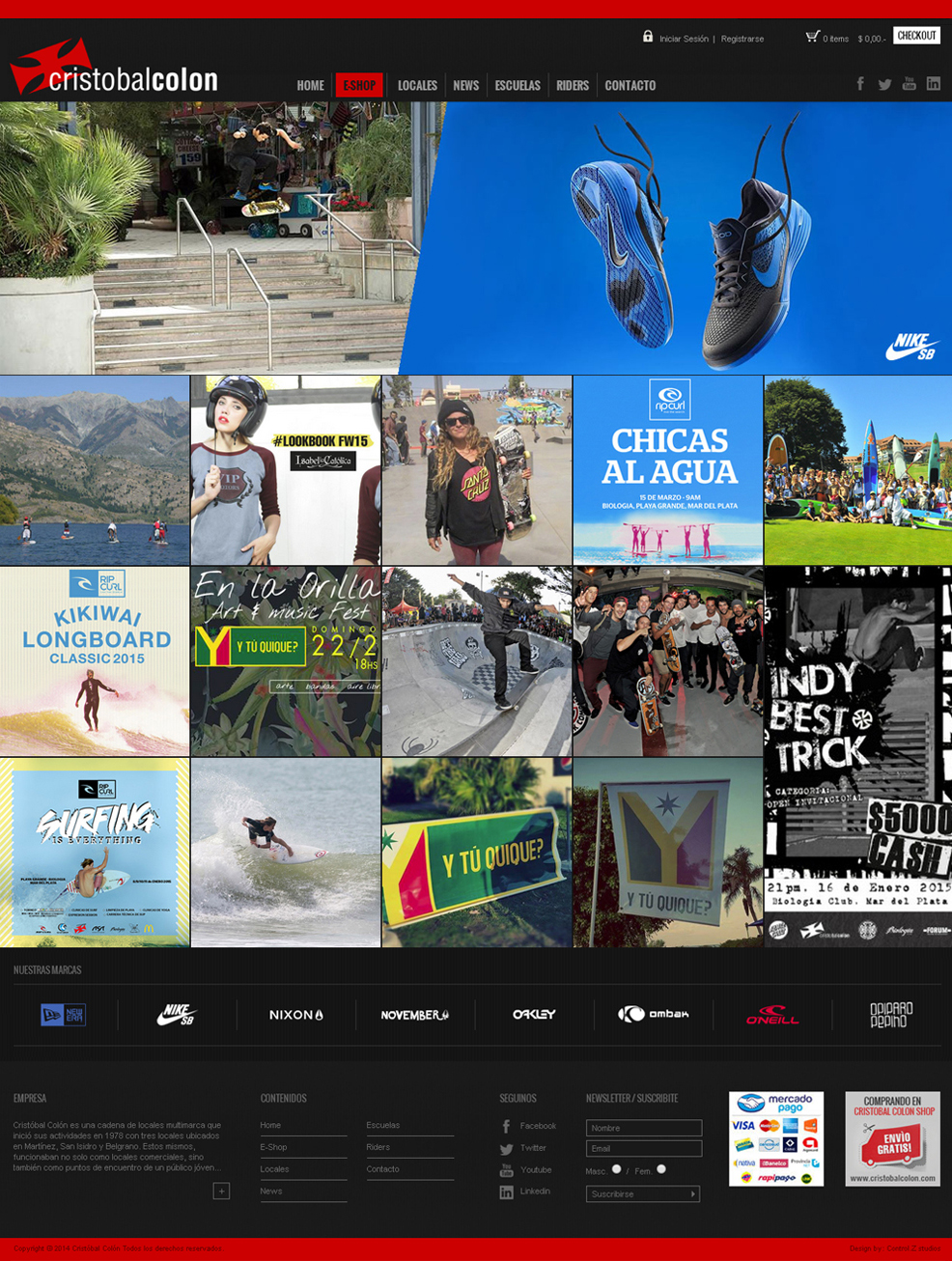This screenshot has width=952, height=1261.
Task: Open the Kikiwai Longboard Classic 2015 tile
Action: 95,661
